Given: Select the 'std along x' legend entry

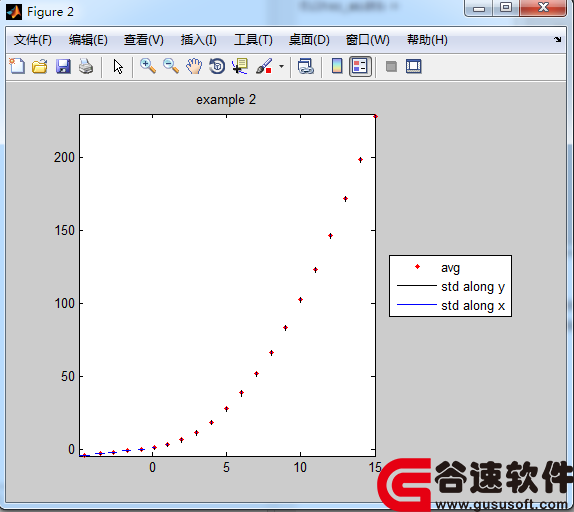Looking at the screenshot, I should pos(451,305).
